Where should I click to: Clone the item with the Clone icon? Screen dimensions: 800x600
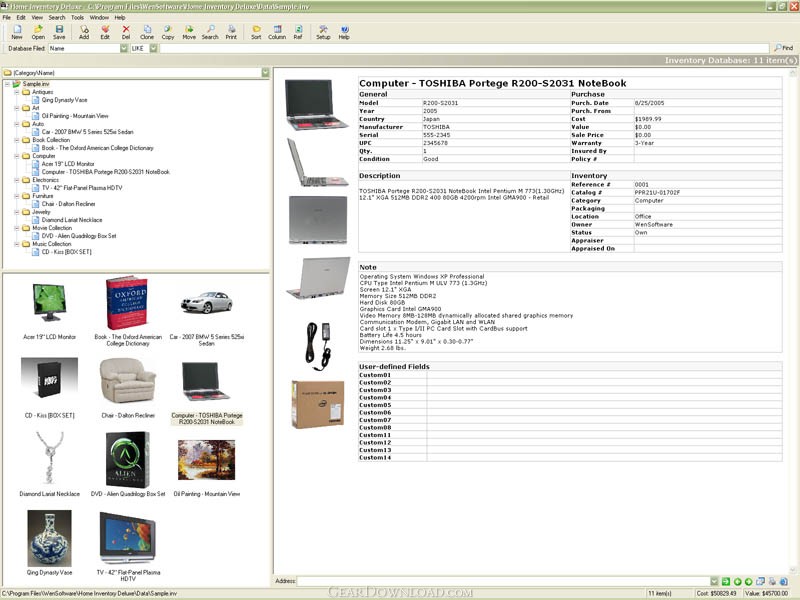(x=147, y=32)
